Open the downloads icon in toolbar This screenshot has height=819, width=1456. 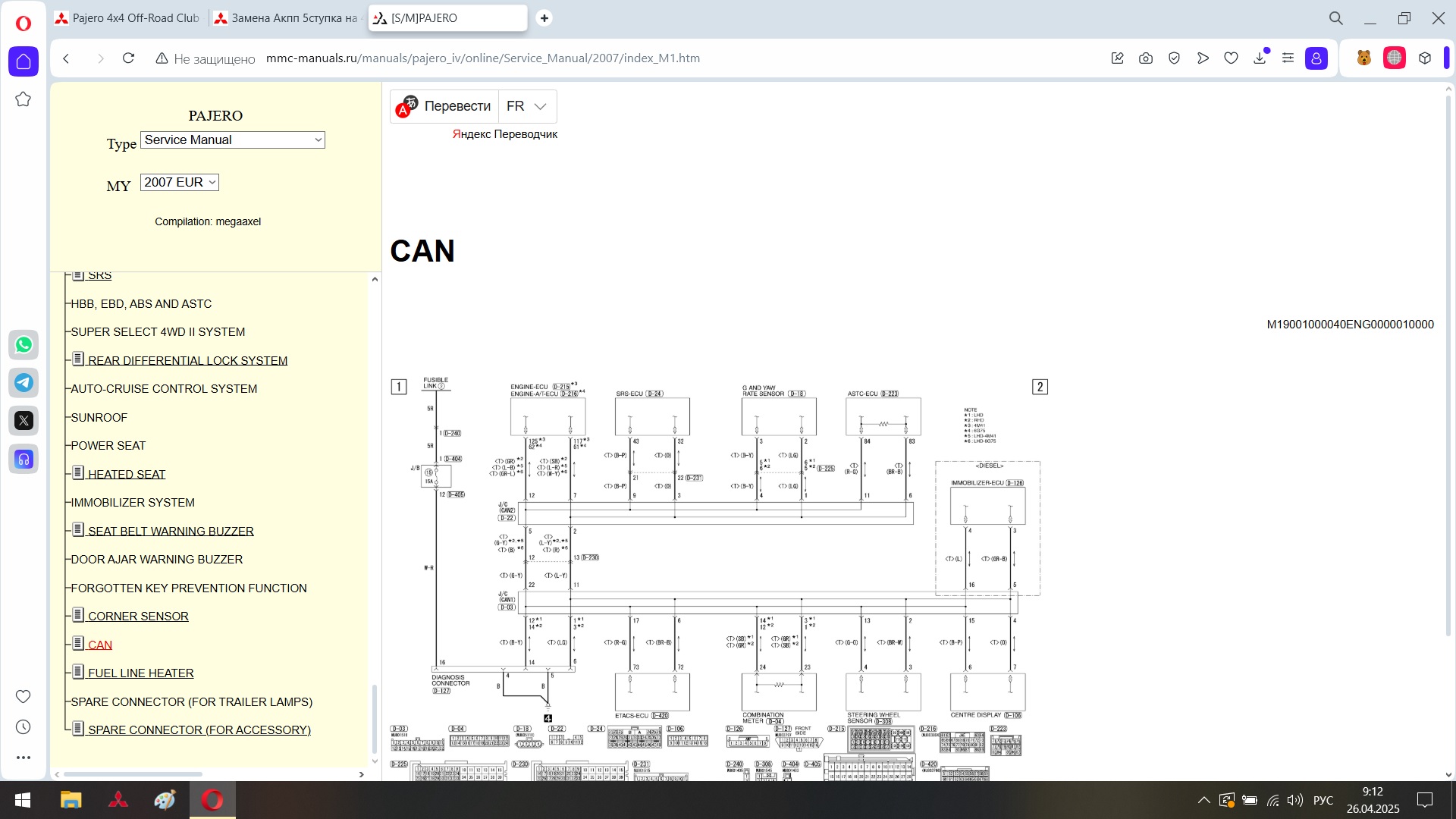pos(1260,58)
